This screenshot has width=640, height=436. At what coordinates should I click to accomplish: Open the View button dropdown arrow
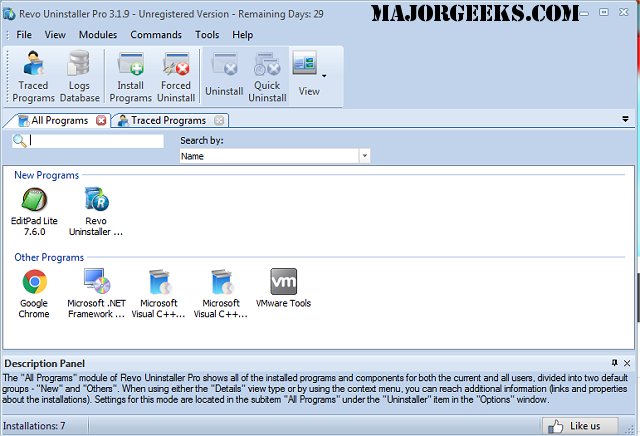coord(323,74)
